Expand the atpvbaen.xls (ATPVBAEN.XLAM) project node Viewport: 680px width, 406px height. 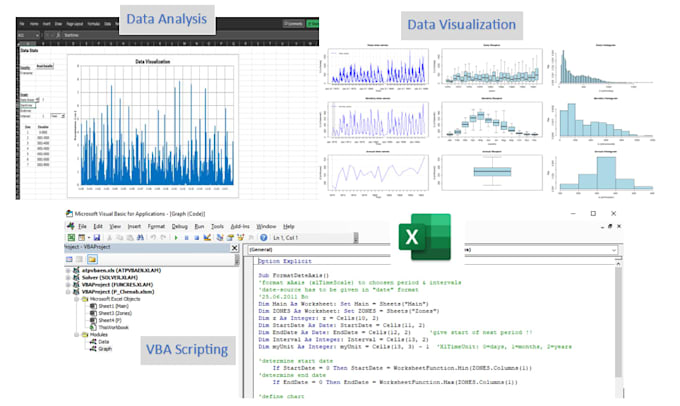(x=68, y=271)
